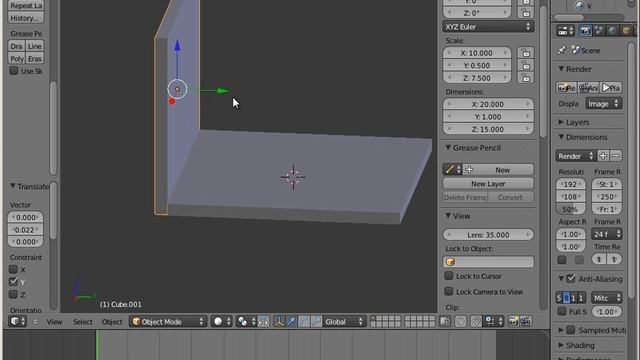Image resolution: width=640 pixels, height=360 pixels.
Task: Open the World properties tab icon
Action: (612, 31)
